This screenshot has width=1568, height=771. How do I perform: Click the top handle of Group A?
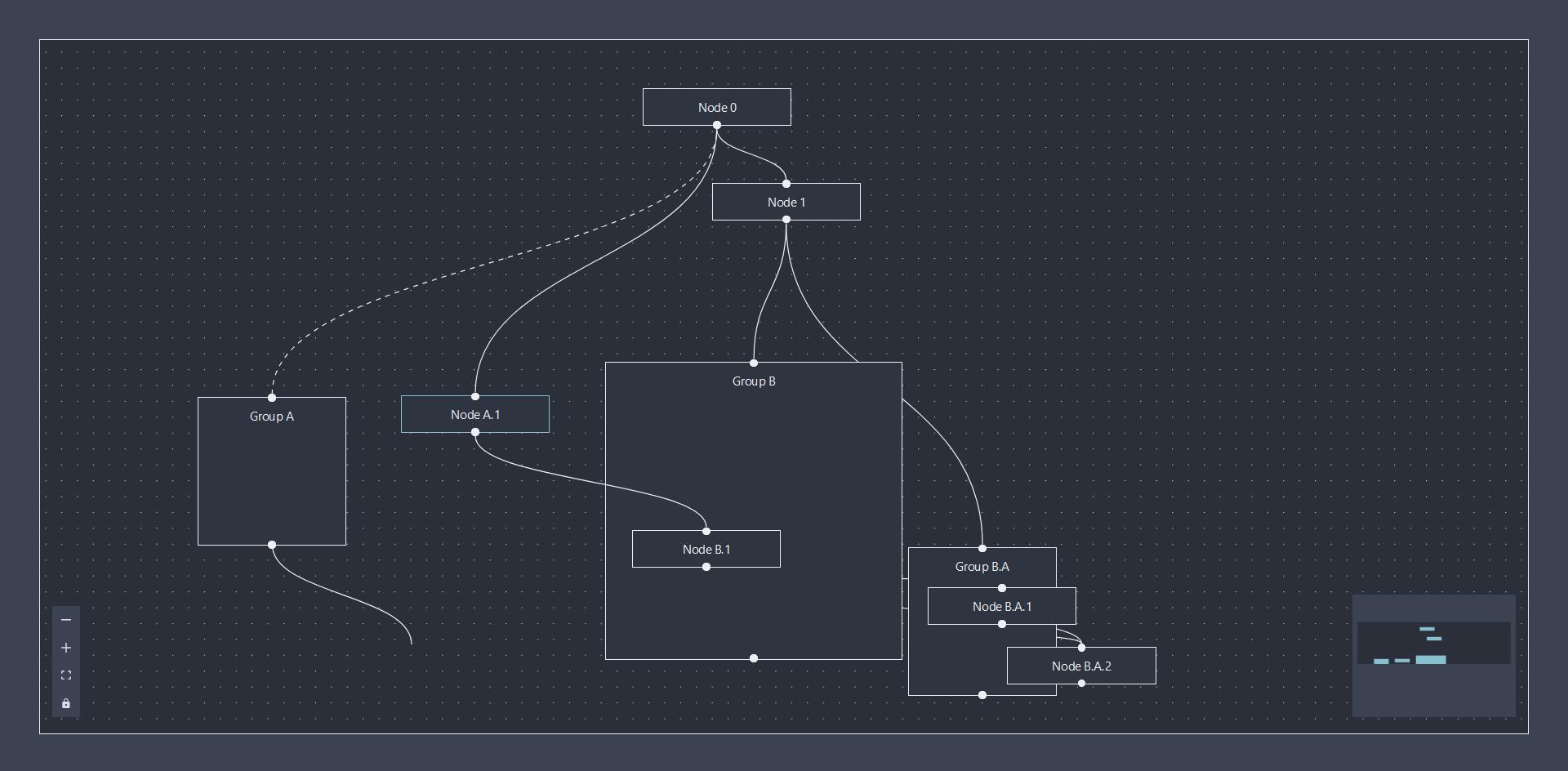(x=272, y=398)
